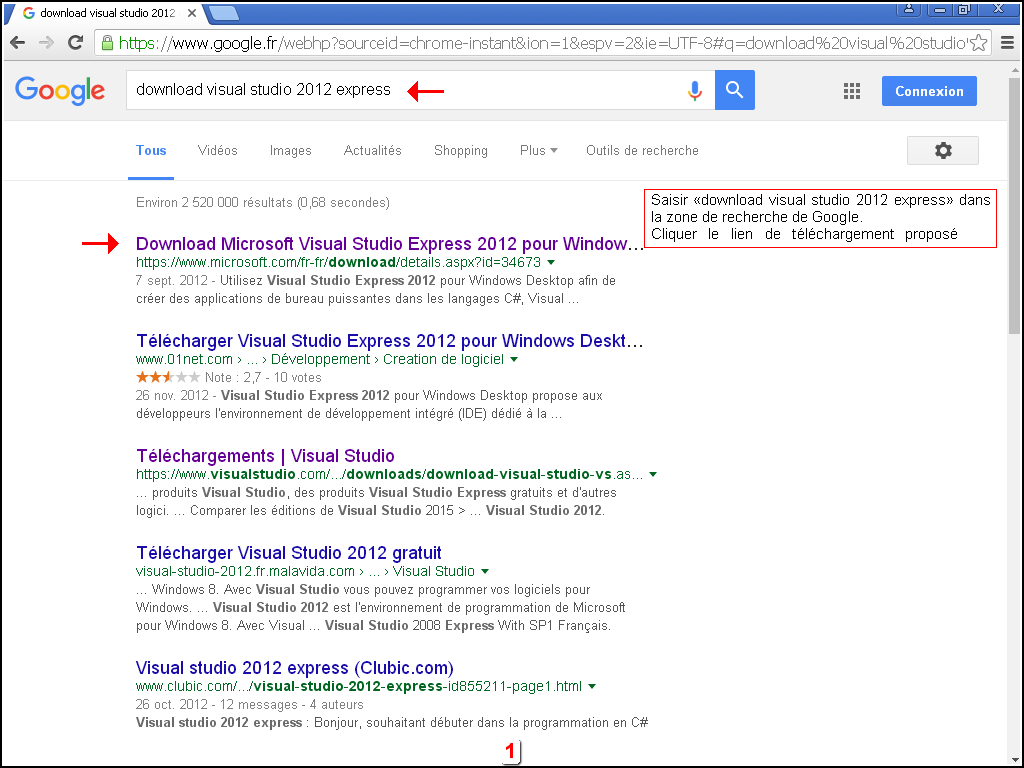The height and width of the screenshot is (768, 1024).
Task: Click the browser back arrow
Action: coord(18,43)
